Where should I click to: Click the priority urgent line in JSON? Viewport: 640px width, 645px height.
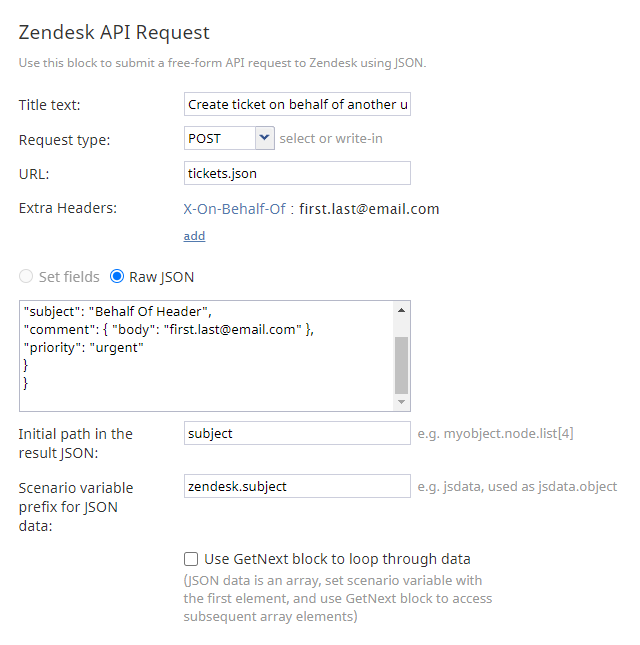(x=83, y=348)
